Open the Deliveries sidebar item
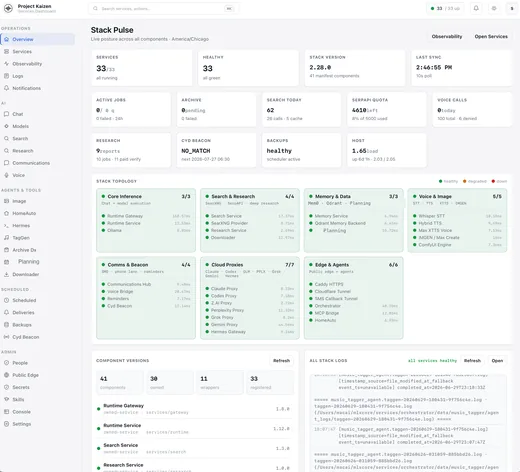Screen dimensions: 520x472 click(37, 312)
